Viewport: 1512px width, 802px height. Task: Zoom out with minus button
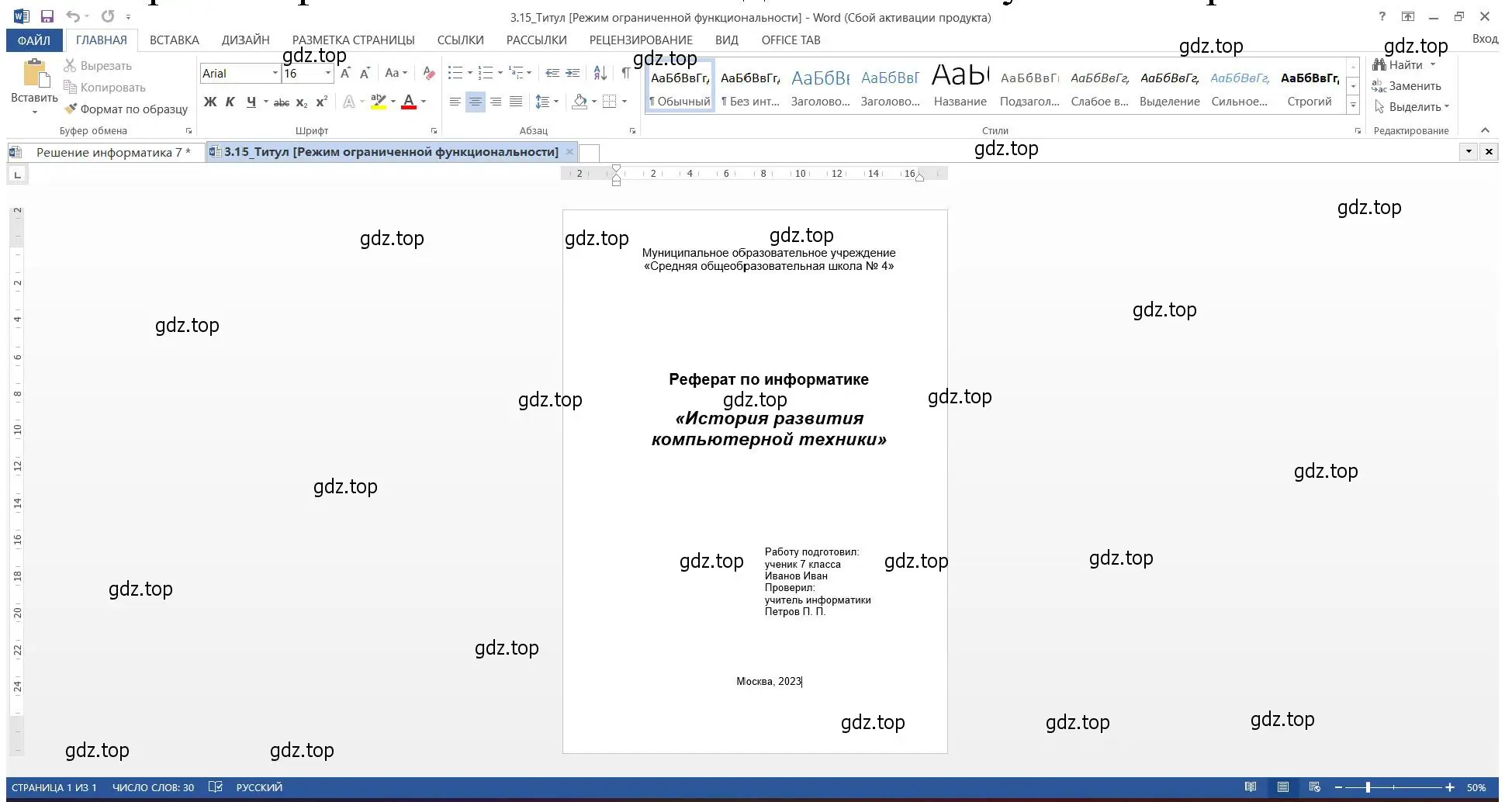click(x=1340, y=787)
